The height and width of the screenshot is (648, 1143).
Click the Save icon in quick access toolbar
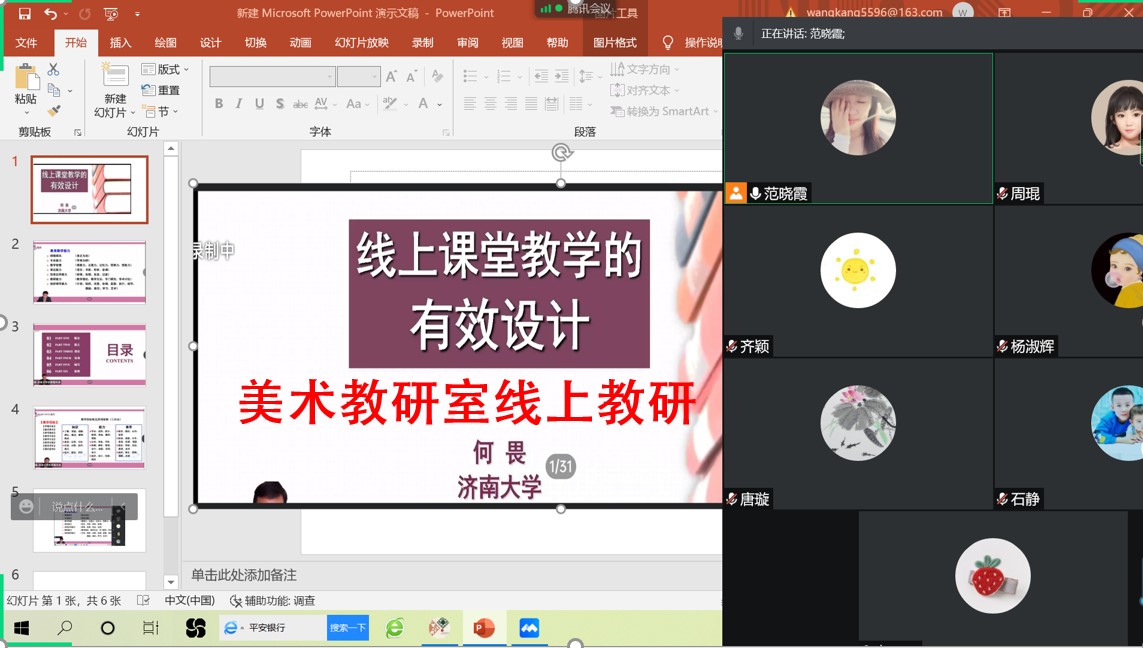(25, 14)
